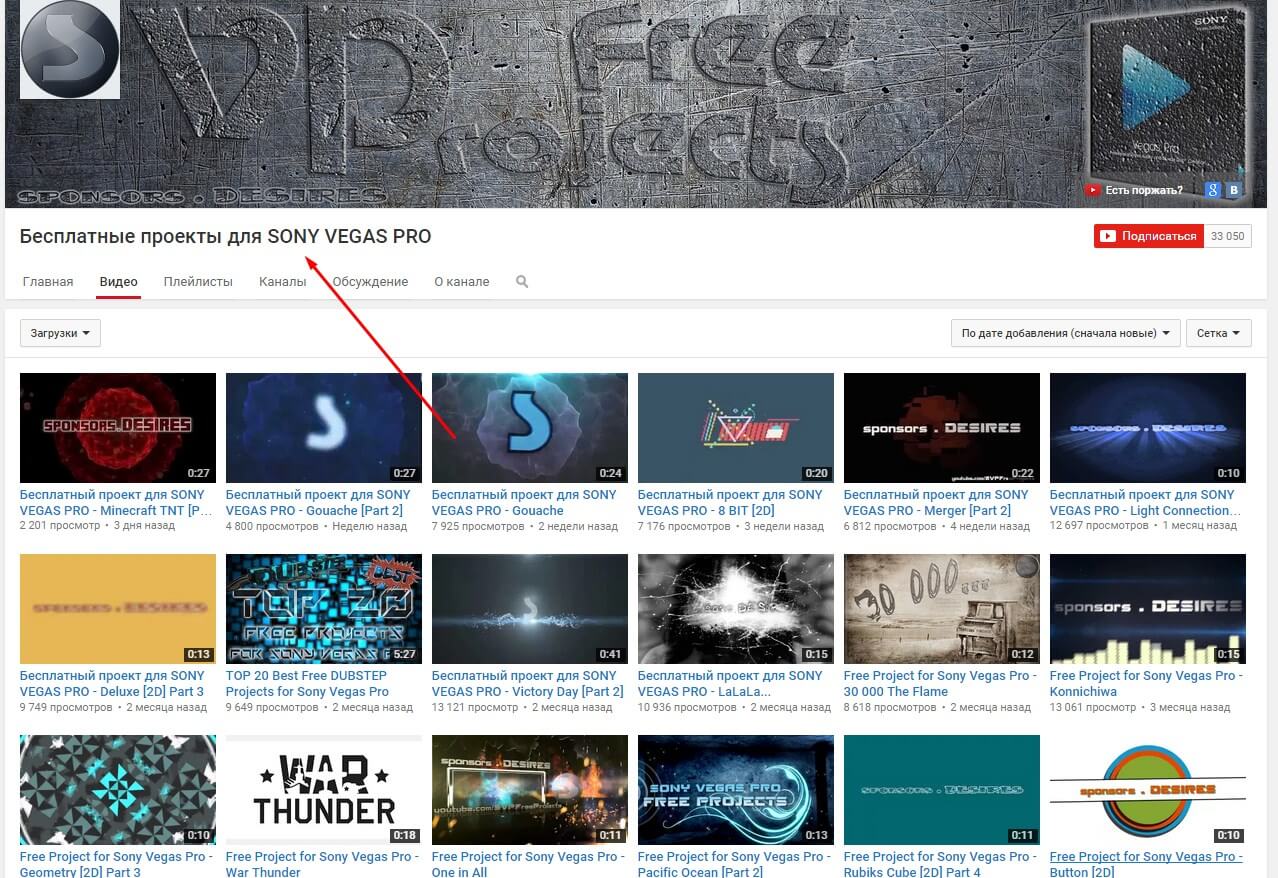
Task: Click the '12 697 просмотров' view count text
Action: pos(1097,526)
